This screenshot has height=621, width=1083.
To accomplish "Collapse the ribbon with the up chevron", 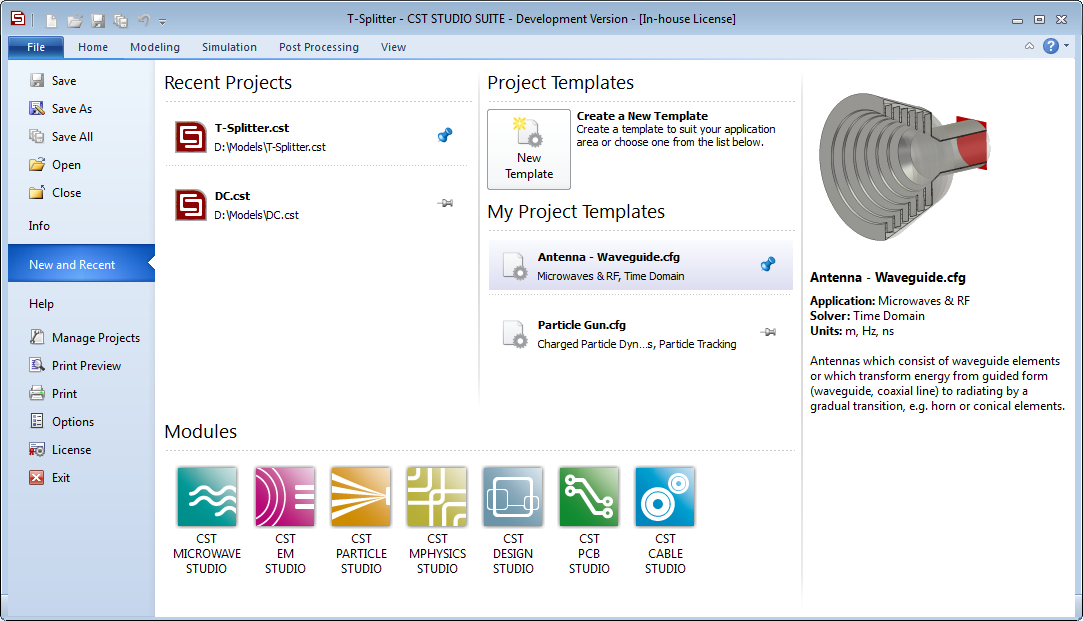I will (x=1029, y=46).
